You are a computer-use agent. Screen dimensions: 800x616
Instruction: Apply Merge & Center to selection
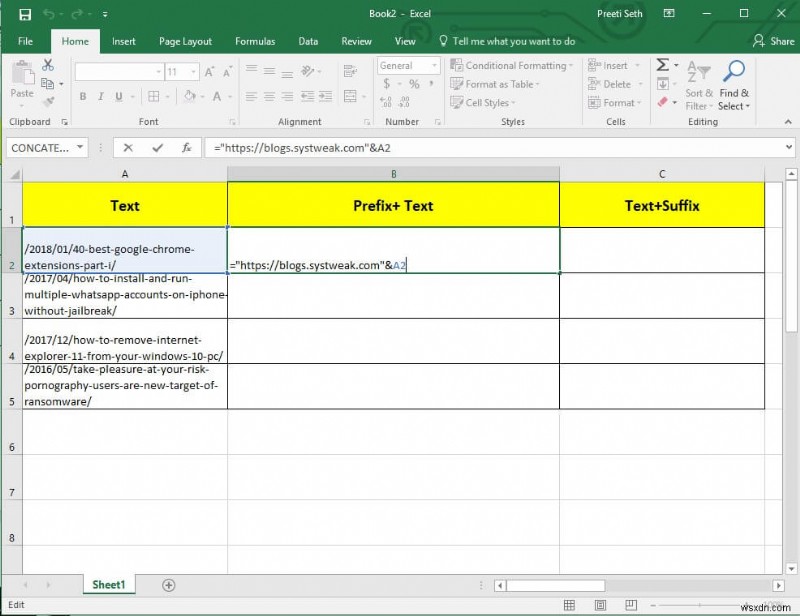pos(349,95)
